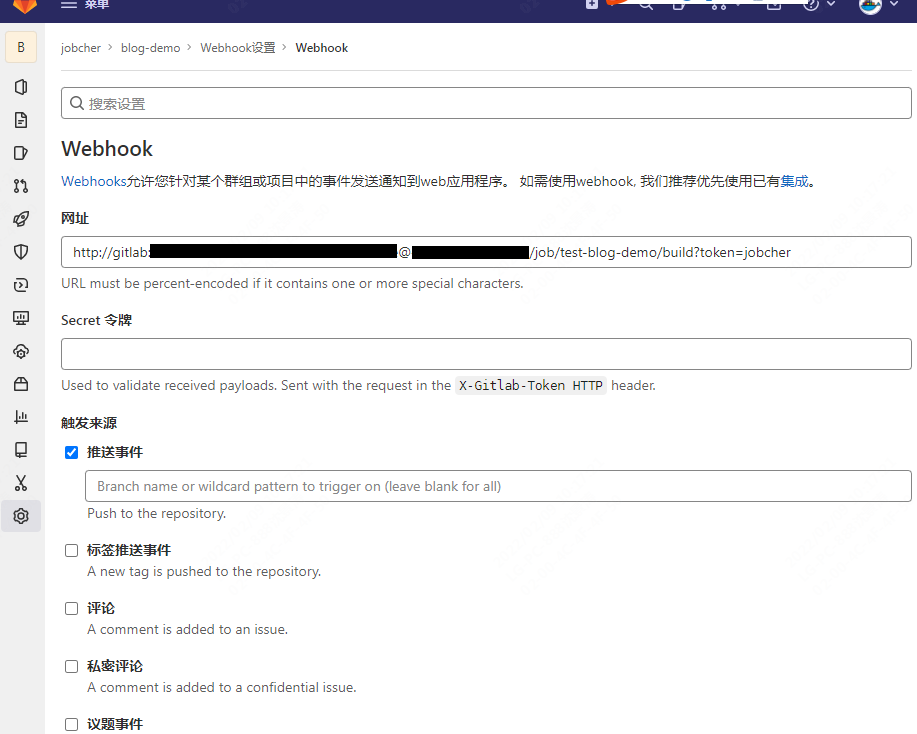
Task: Follow the 集成 link in the description
Action: tap(794, 181)
